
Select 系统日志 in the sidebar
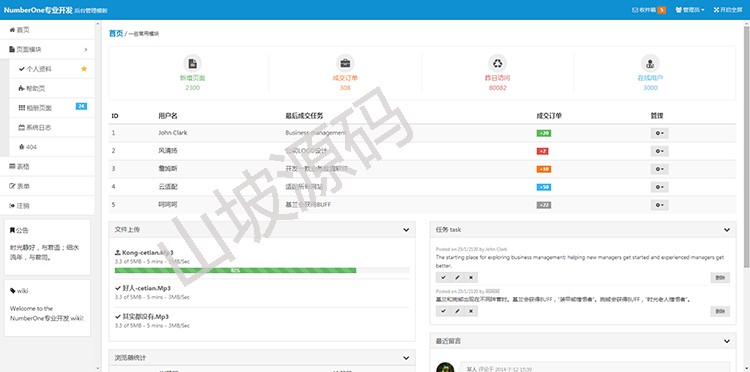(52, 128)
